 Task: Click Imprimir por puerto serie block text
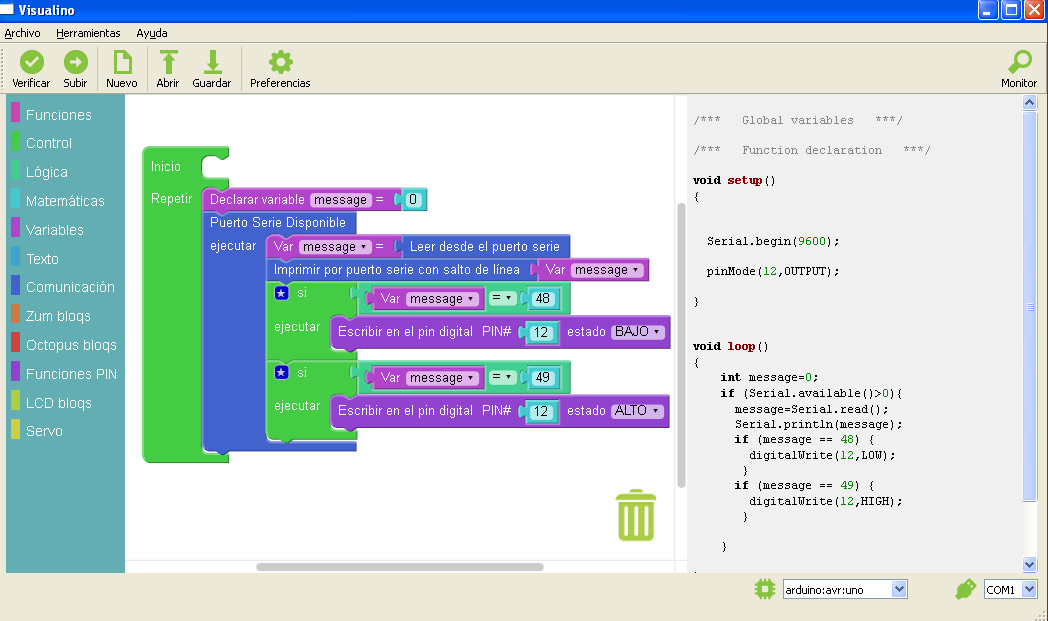[396, 269]
